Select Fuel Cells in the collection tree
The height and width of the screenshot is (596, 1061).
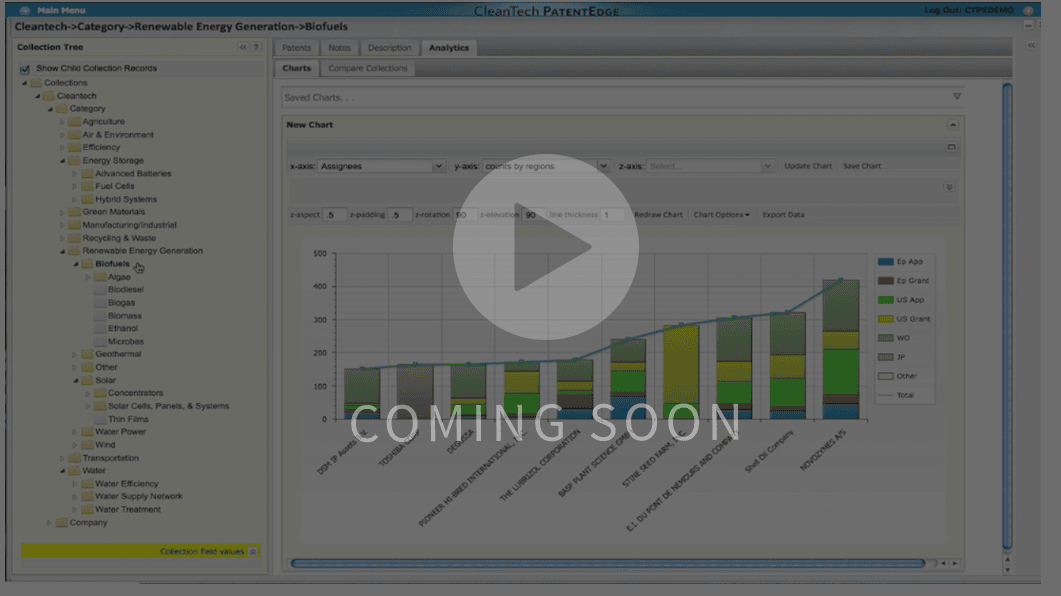[115, 186]
